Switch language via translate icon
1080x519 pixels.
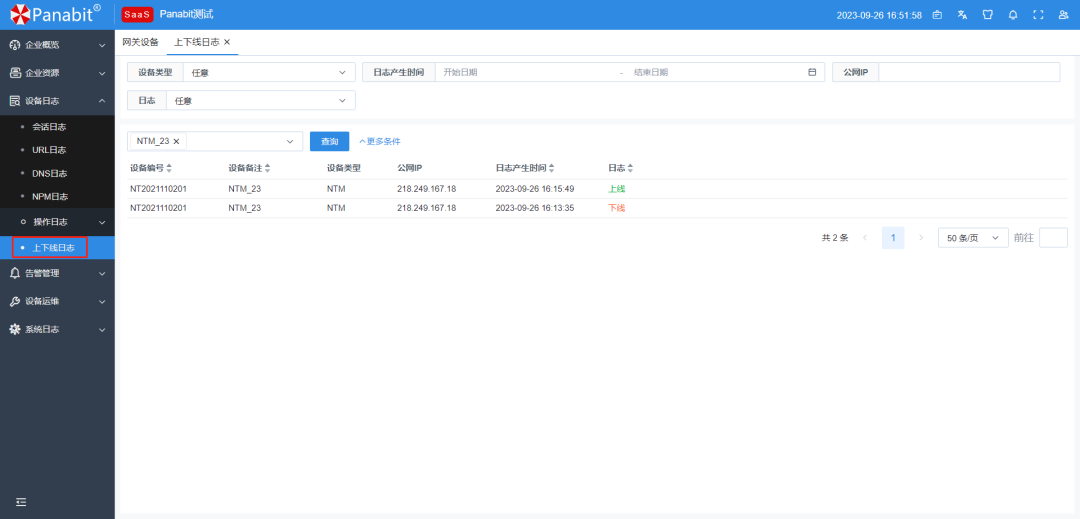click(962, 14)
